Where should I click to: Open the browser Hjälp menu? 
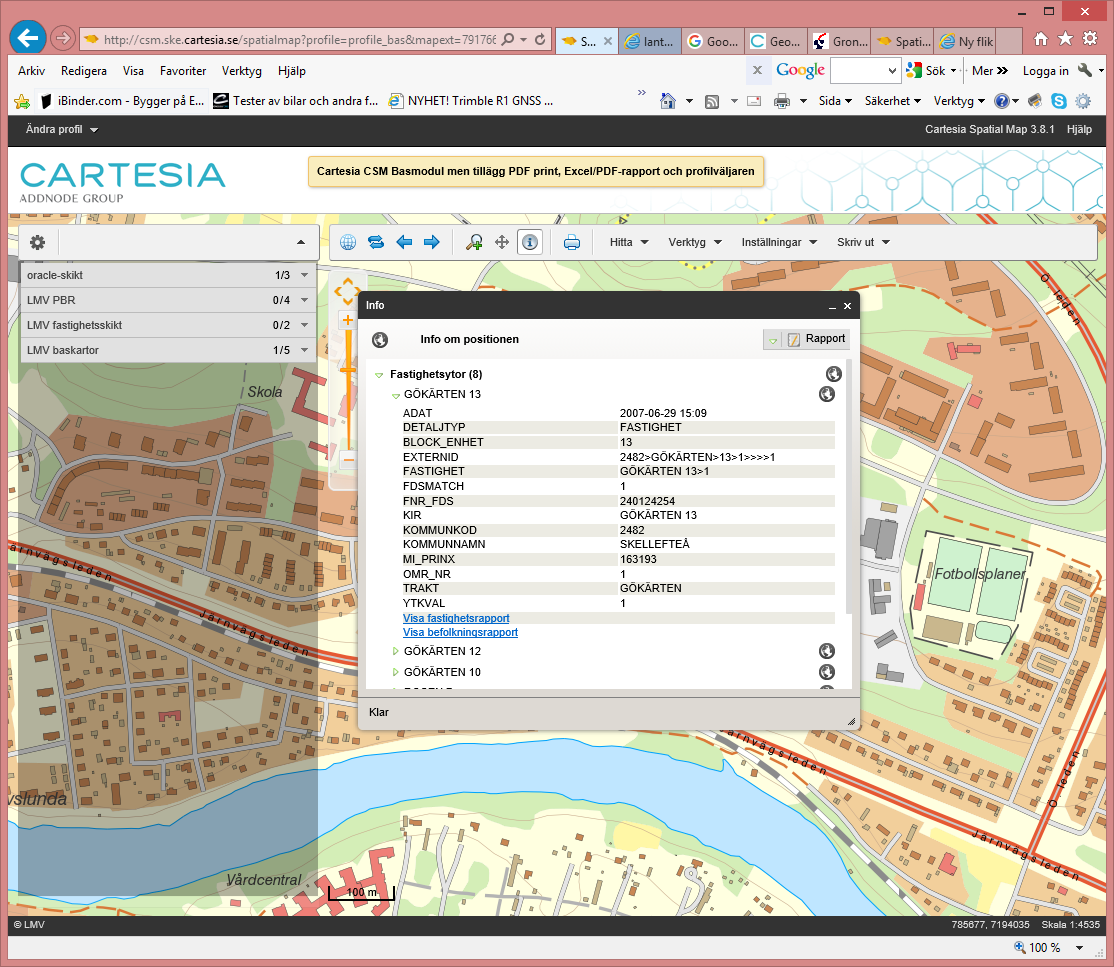(291, 71)
